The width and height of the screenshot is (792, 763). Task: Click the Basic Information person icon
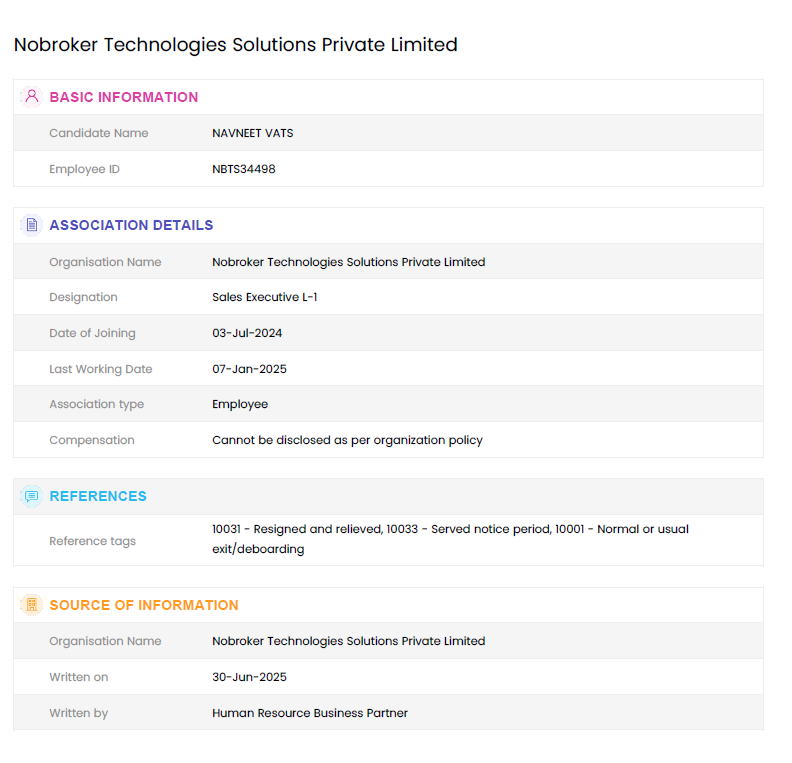coord(31,97)
